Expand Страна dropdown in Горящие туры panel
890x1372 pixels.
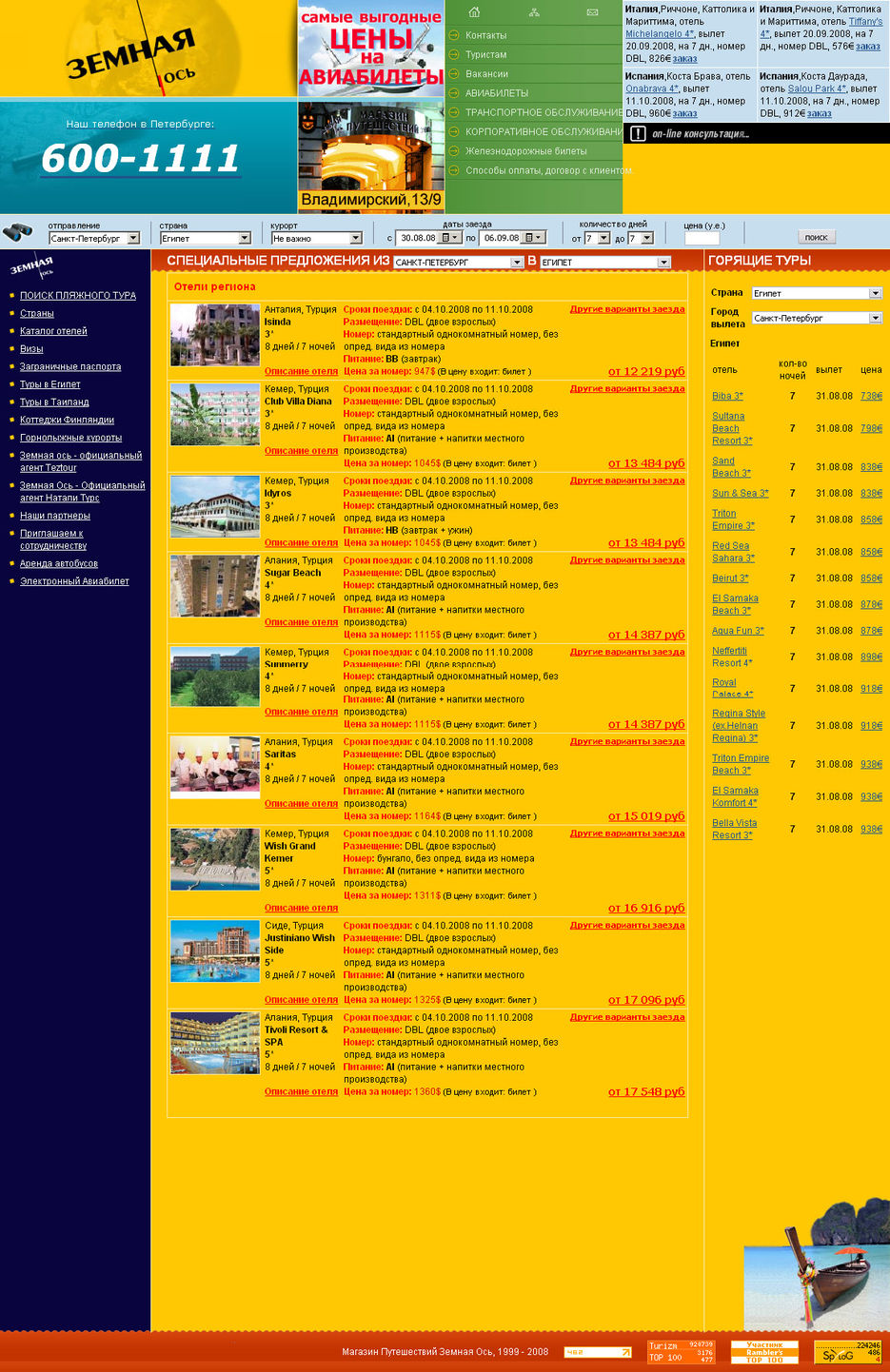pyautogui.click(x=875, y=293)
